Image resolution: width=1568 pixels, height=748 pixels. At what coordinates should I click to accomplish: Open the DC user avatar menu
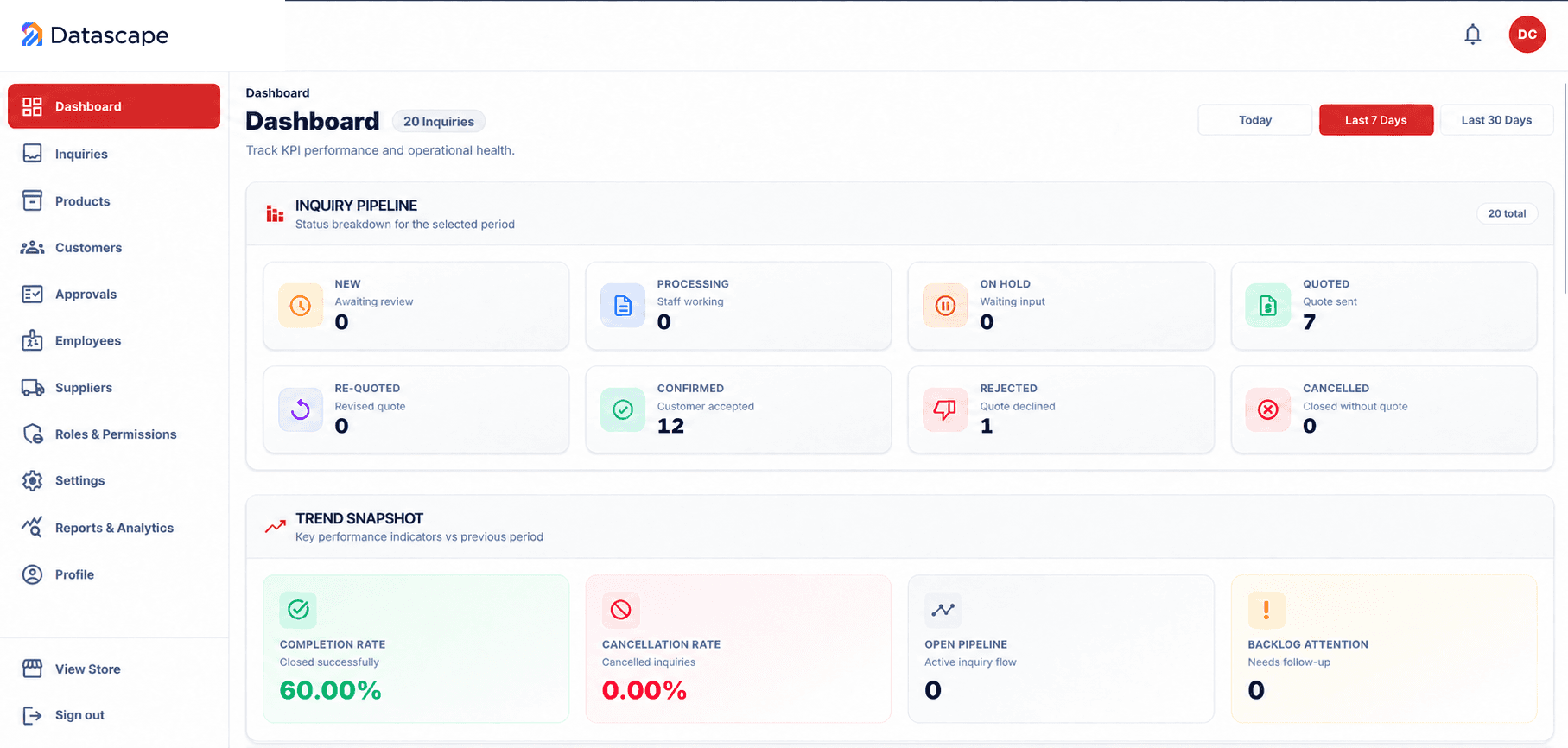pos(1527,35)
